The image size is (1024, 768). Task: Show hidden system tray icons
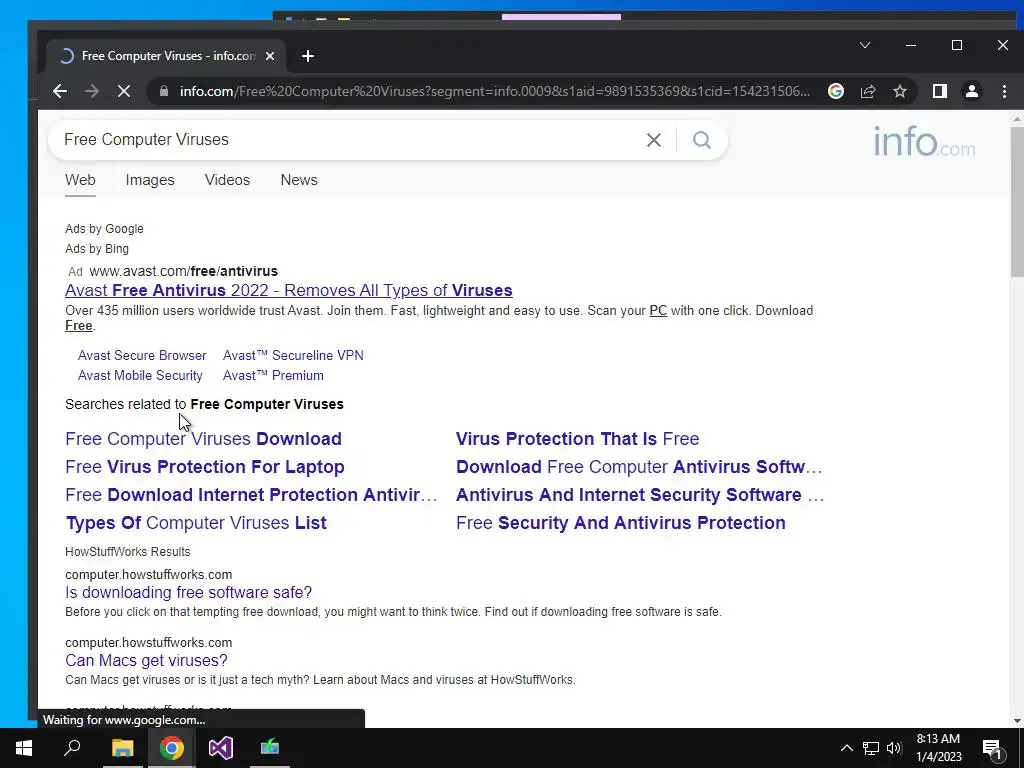click(846, 748)
